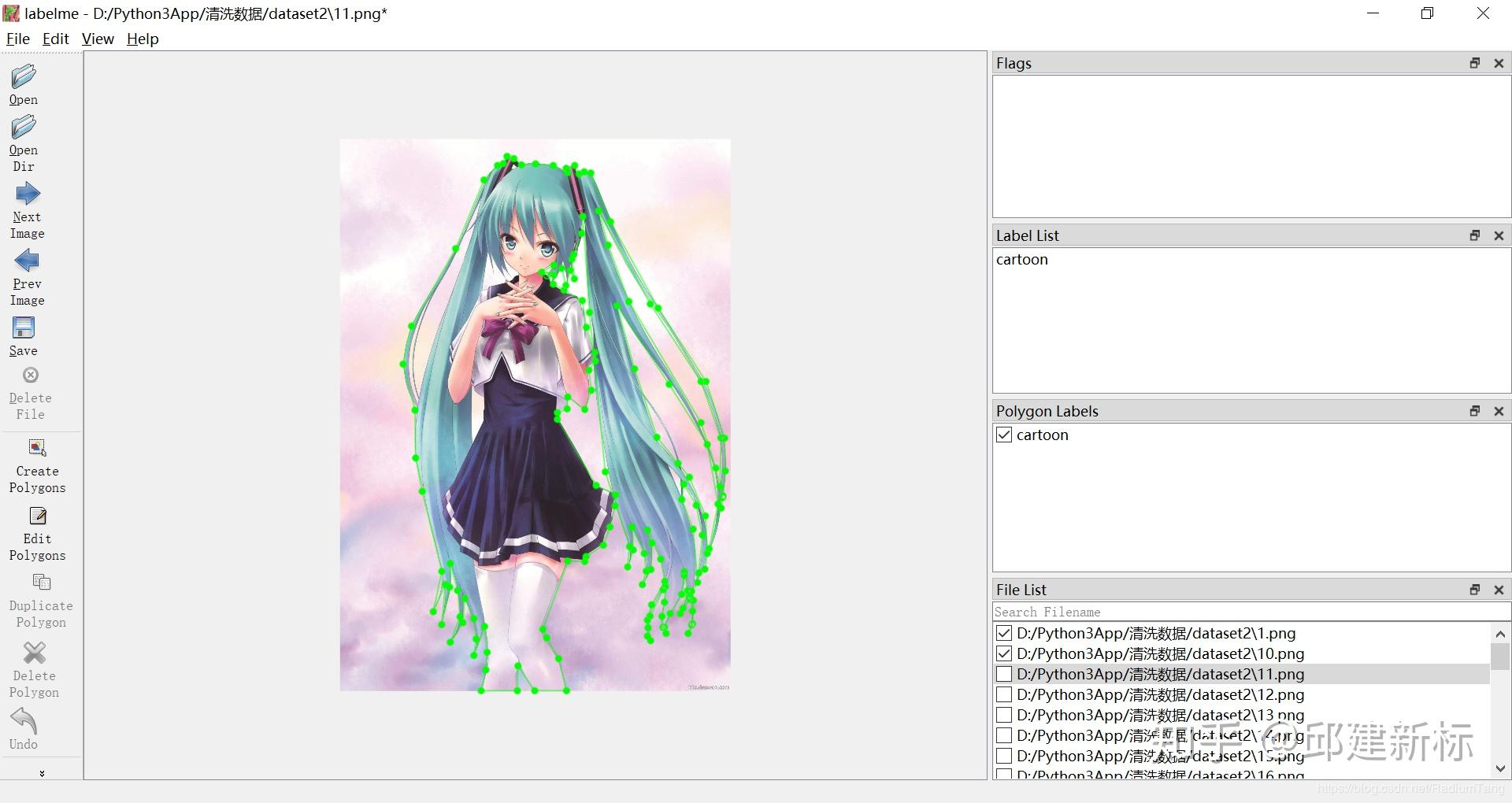Expand the toolbar overflow chevron

(42, 773)
